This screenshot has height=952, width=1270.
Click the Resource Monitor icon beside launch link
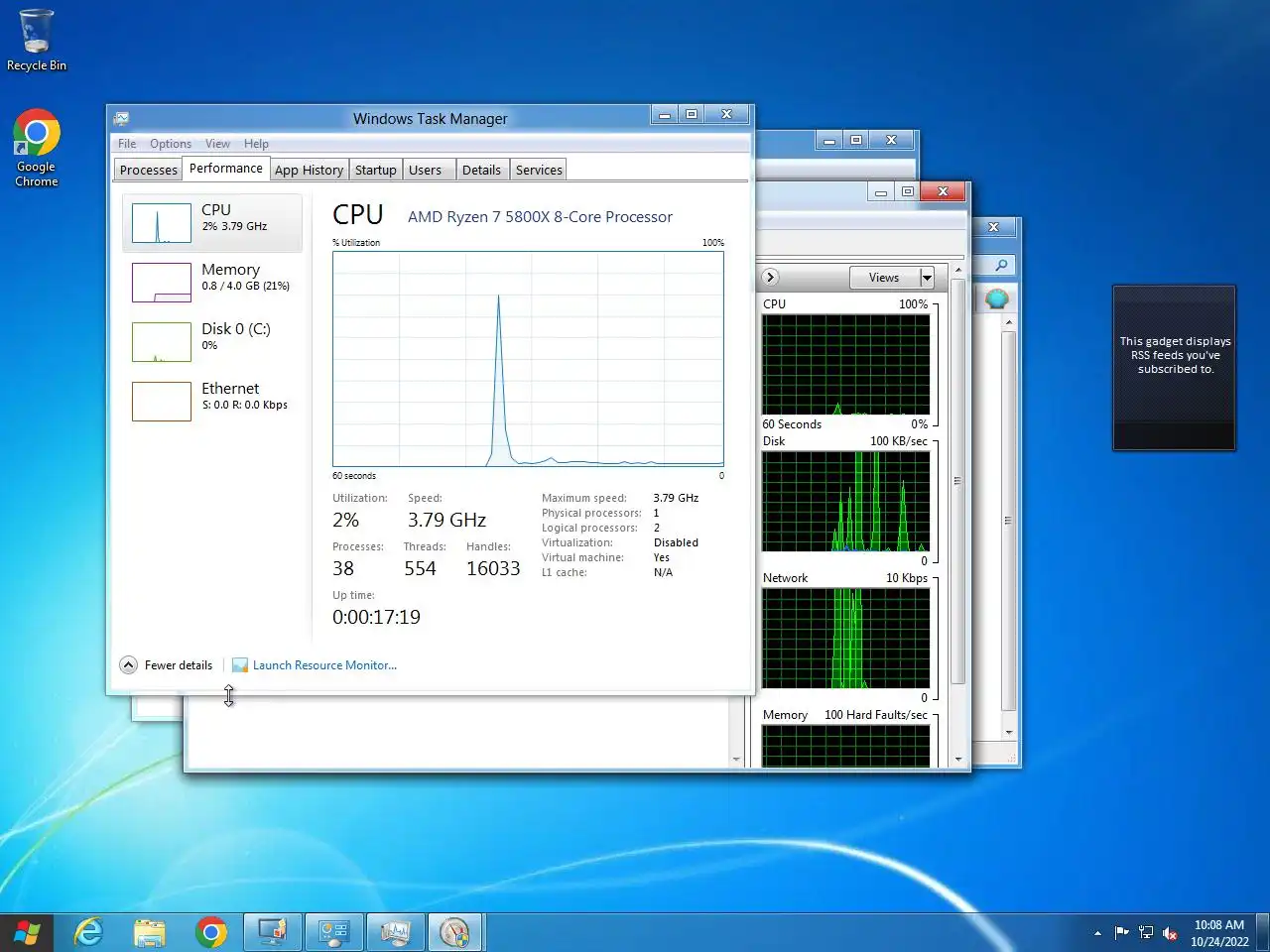click(240, 665)
